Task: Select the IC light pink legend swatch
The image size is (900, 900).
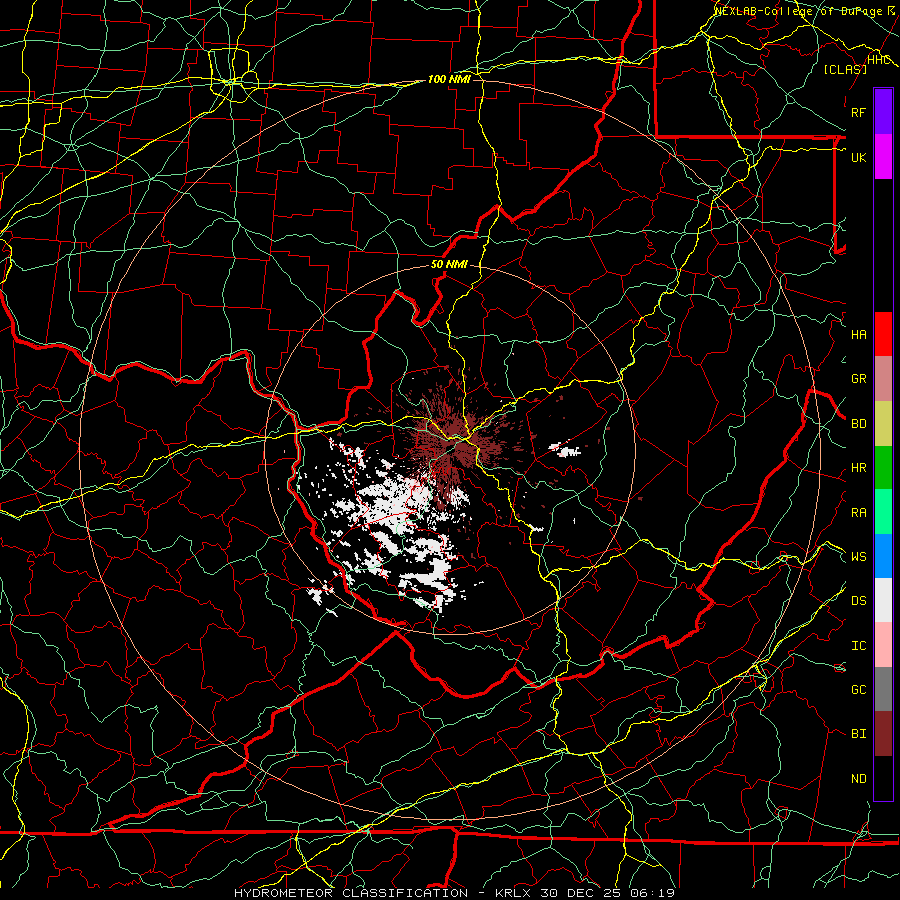Action: [883, 645]
